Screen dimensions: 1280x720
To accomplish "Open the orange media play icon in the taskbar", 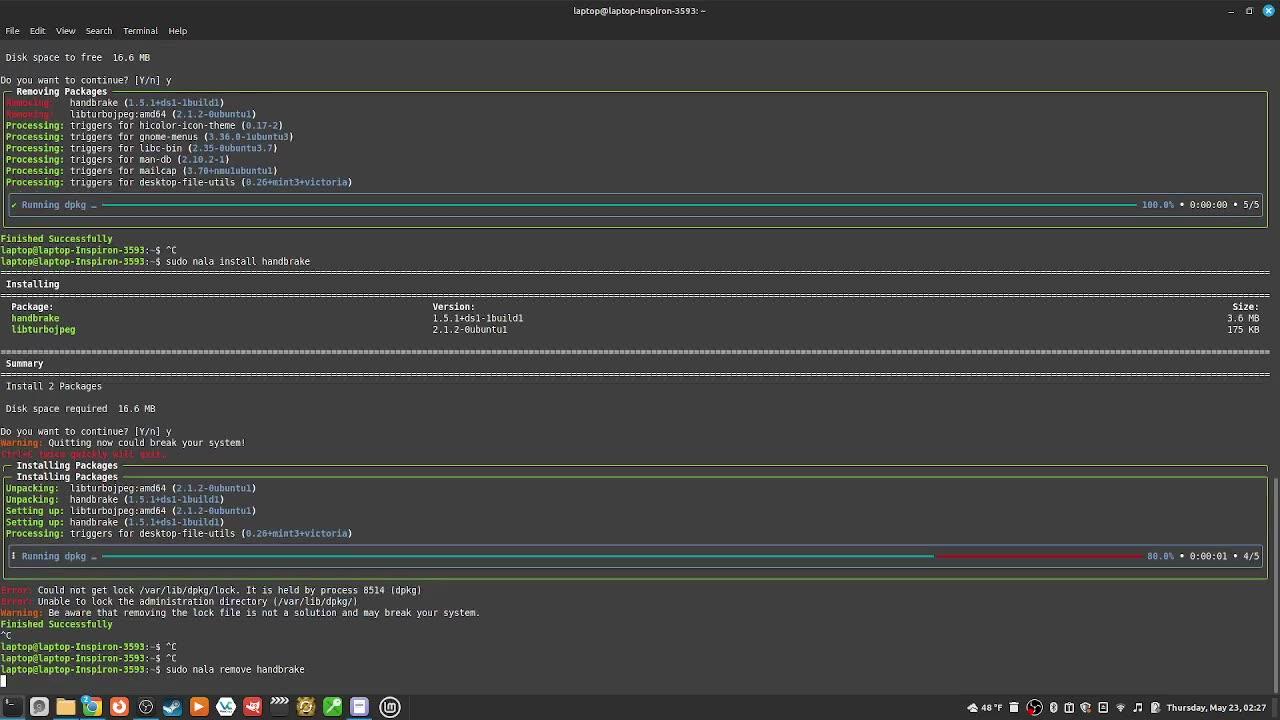I will click(x=198, y=707).
